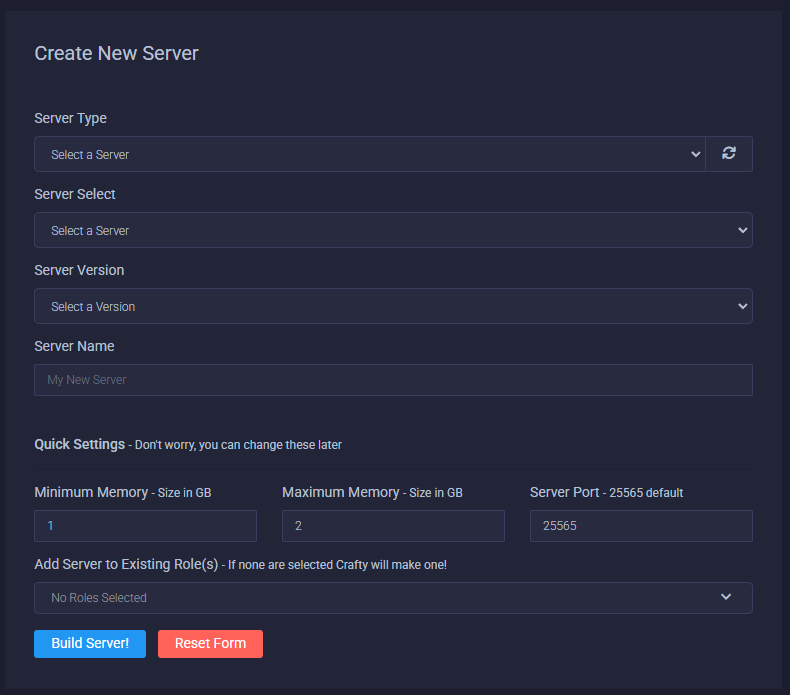Click the Server Name input field
The width and height of the screenshot is (790, 695).
393,380
